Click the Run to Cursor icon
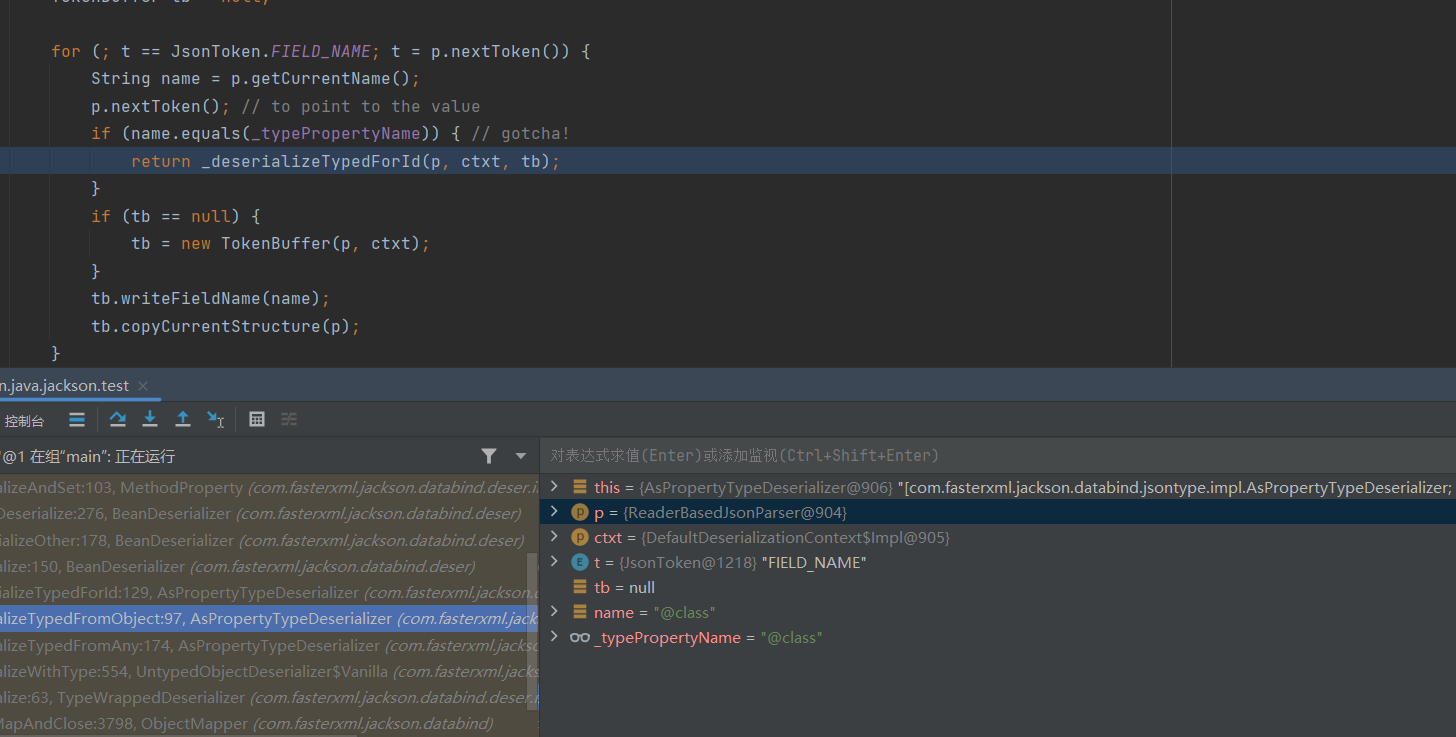The width and height of the screenshot is (1456, 737). click(215, 419)
